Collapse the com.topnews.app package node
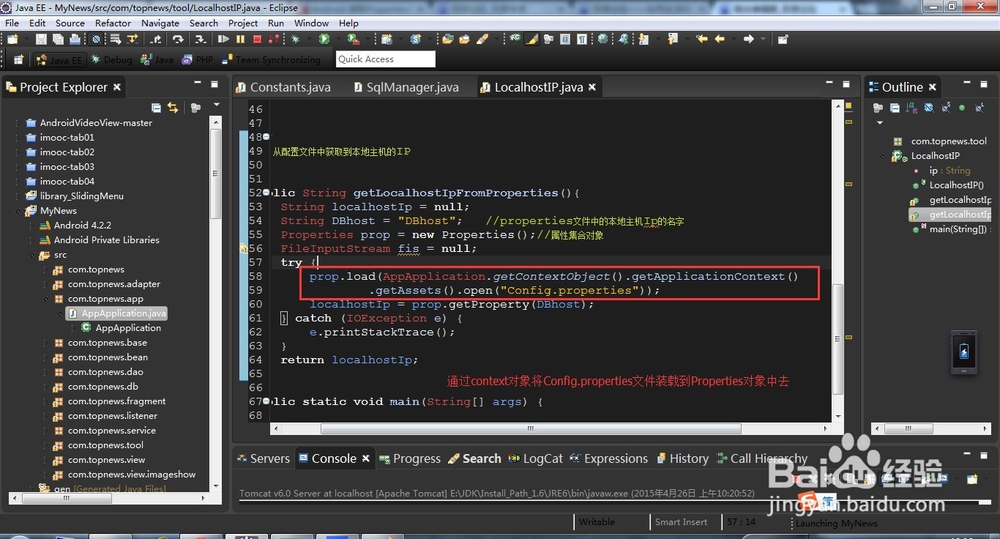 pos(46,299)
